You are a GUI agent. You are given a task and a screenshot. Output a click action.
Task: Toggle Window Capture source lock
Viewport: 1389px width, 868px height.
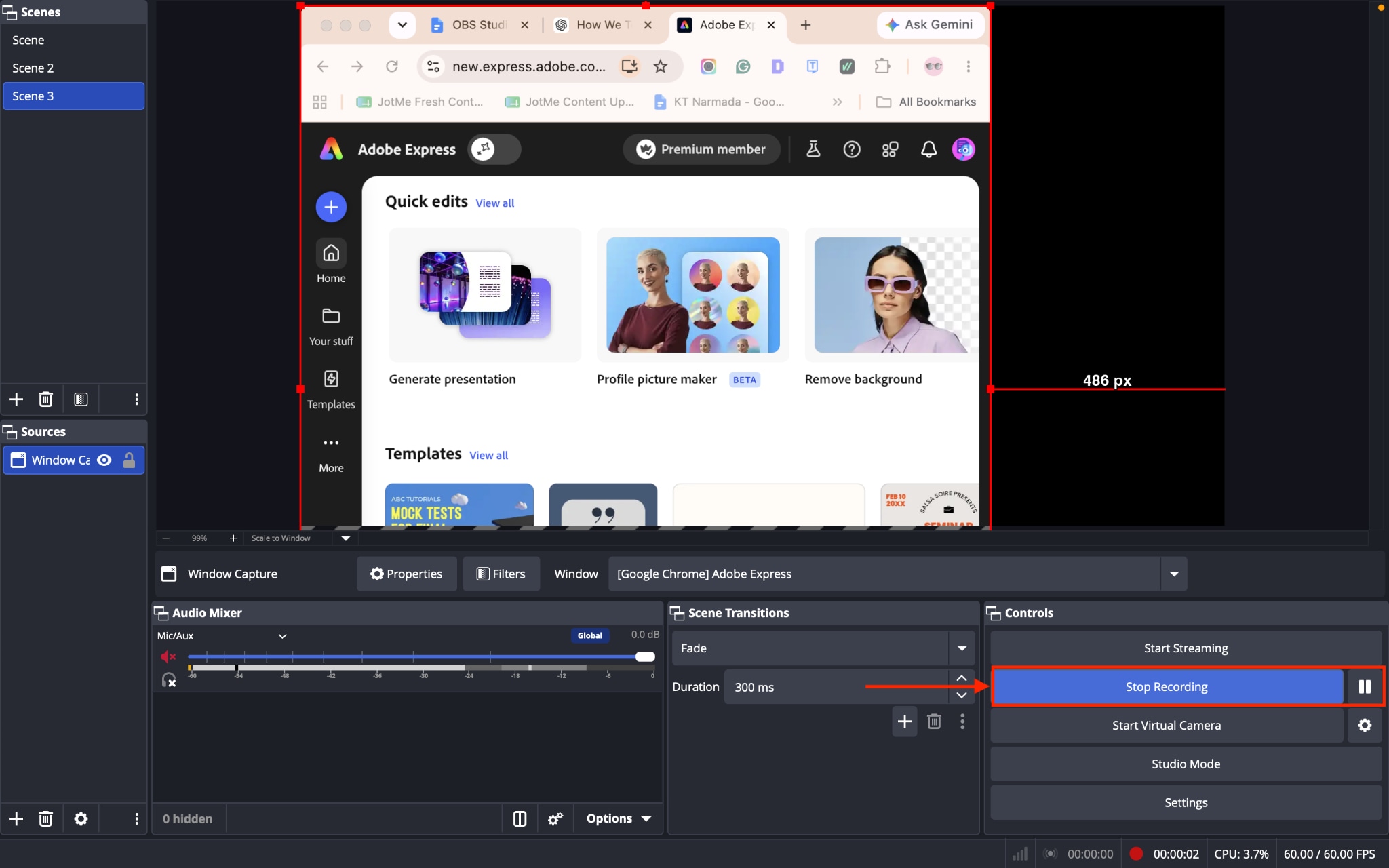[x=129, y=460]
